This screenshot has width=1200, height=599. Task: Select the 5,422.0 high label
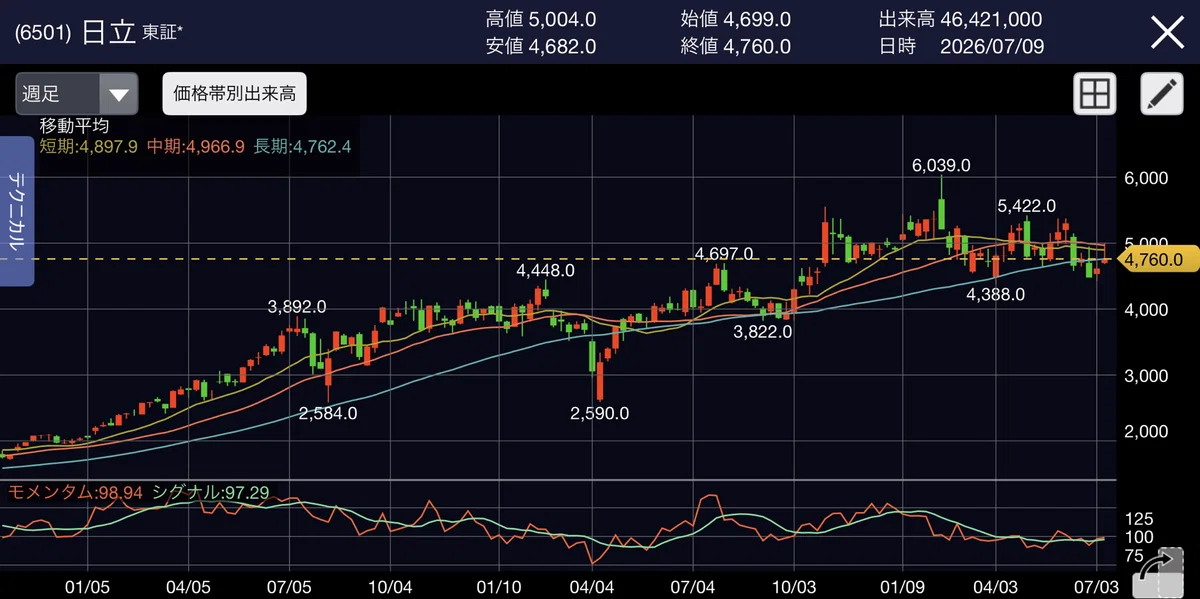pyautogui.click(x=1026, y=206)
